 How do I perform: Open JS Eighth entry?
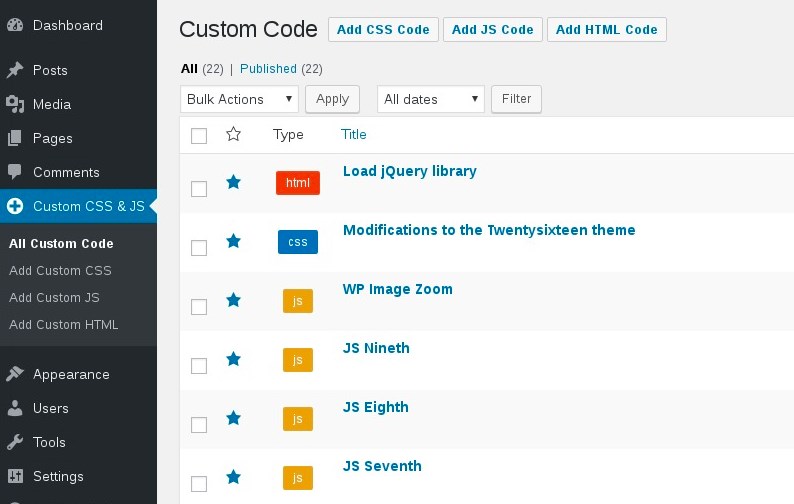click(376, 407)
